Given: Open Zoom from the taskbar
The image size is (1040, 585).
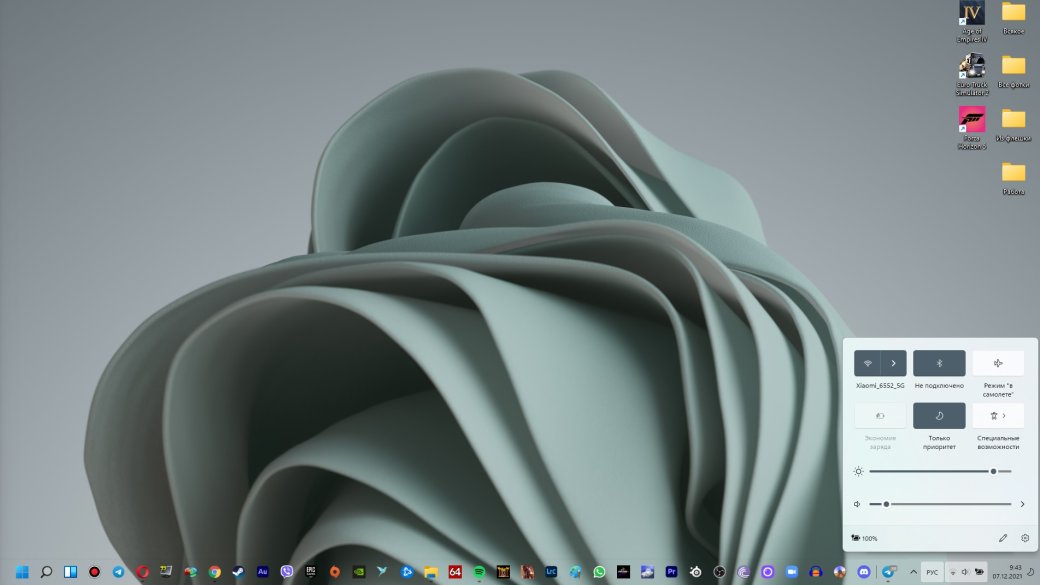Looking at the screenshot, I should click(x=791, y=572).
